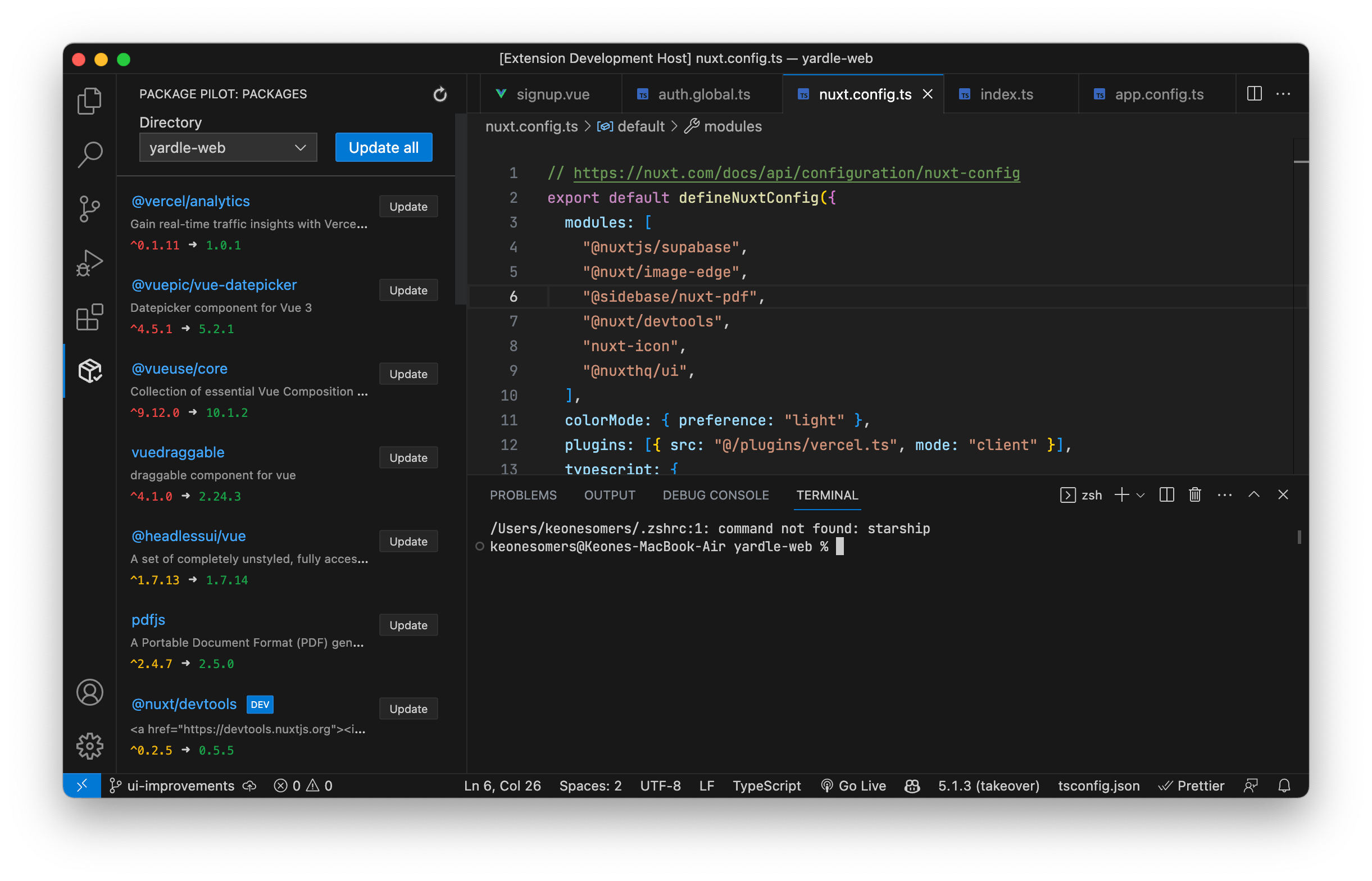Image resolution: width=1372 pixels, height=881 pixels.
Task: Change Spaces: 2 indentation setting
Action: pos(590,786)
